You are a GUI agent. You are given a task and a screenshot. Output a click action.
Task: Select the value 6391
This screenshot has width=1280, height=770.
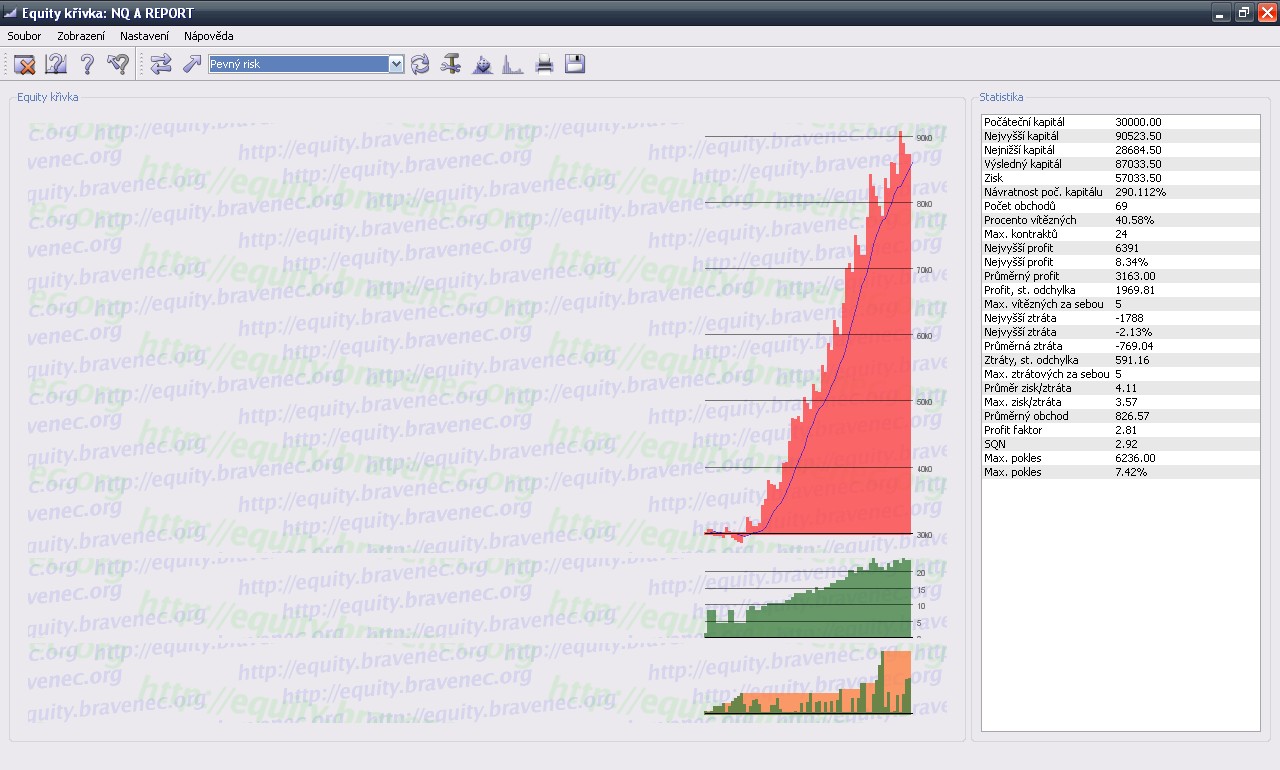pos(1127,248)
